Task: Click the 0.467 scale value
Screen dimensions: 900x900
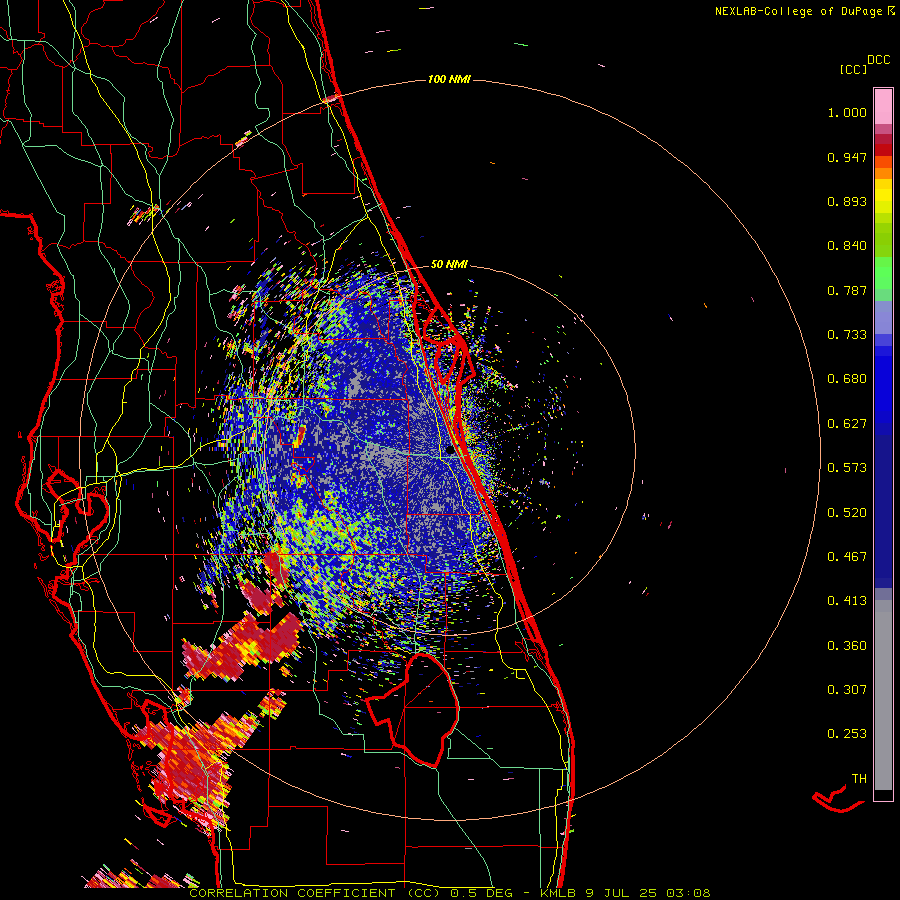Action: pyautogui.click(x=847, y=557)
